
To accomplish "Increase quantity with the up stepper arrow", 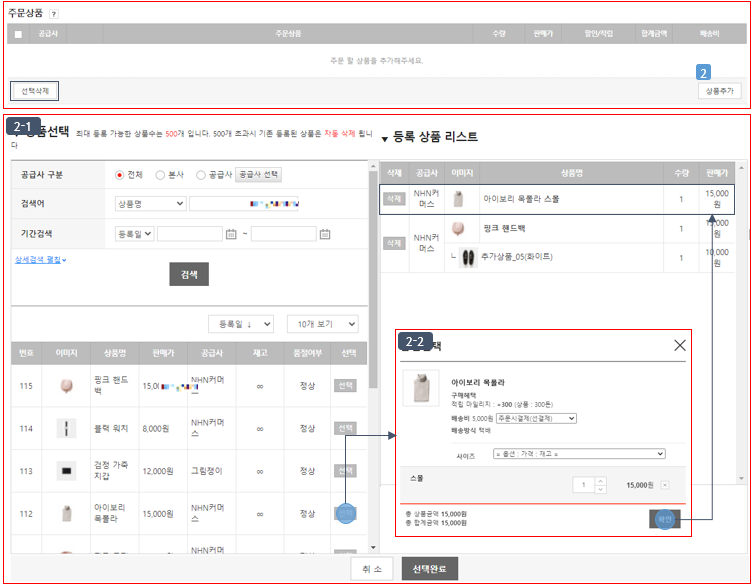I will pyautogui.click(x=601, y=481).
